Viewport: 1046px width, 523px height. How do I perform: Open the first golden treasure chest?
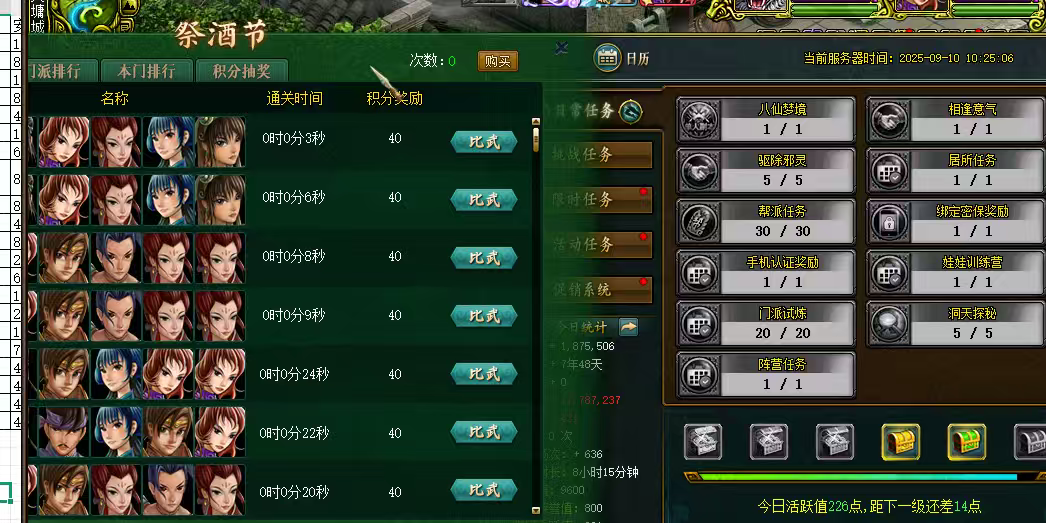pos(901,442)
